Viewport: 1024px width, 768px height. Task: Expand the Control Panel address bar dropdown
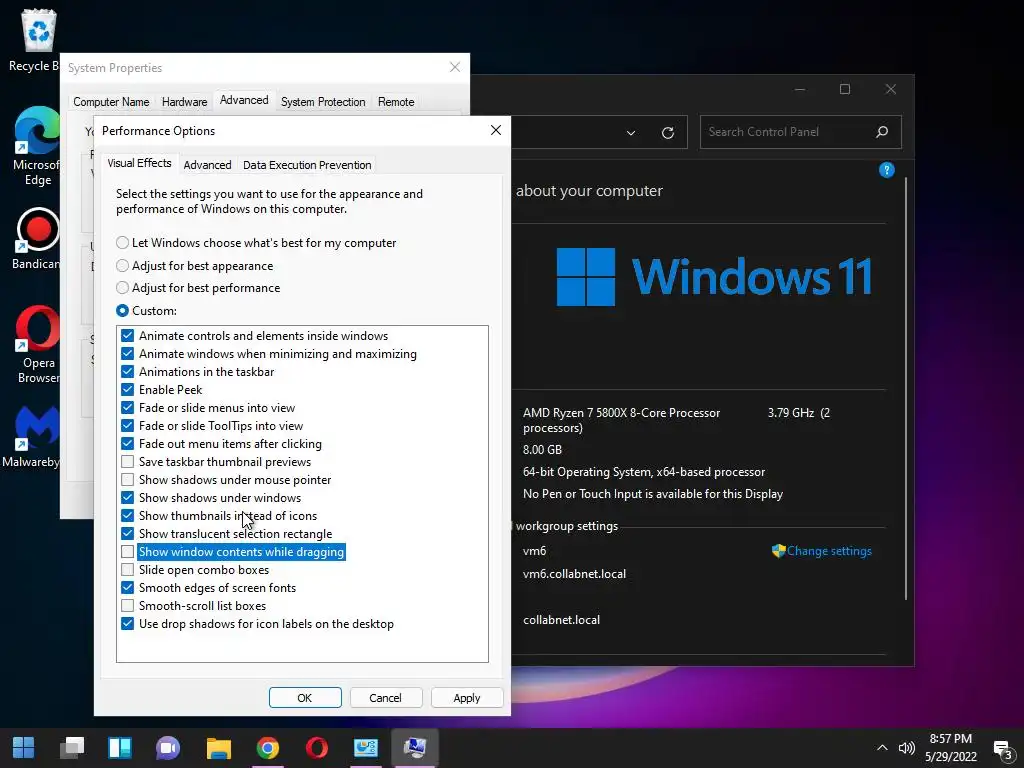(x=631, y=133)
